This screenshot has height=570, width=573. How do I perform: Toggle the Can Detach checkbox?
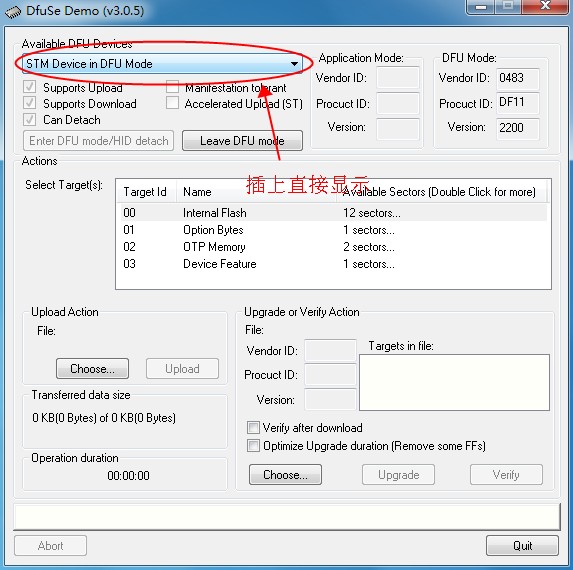pos(29,119)
